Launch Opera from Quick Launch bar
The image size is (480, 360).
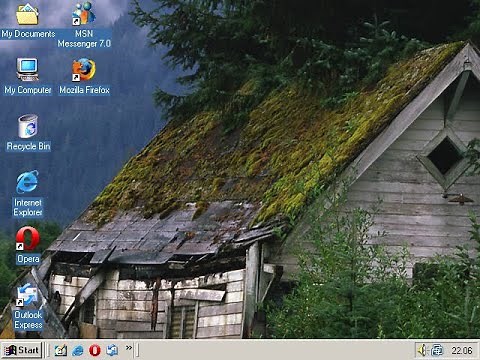coord(95,350)
